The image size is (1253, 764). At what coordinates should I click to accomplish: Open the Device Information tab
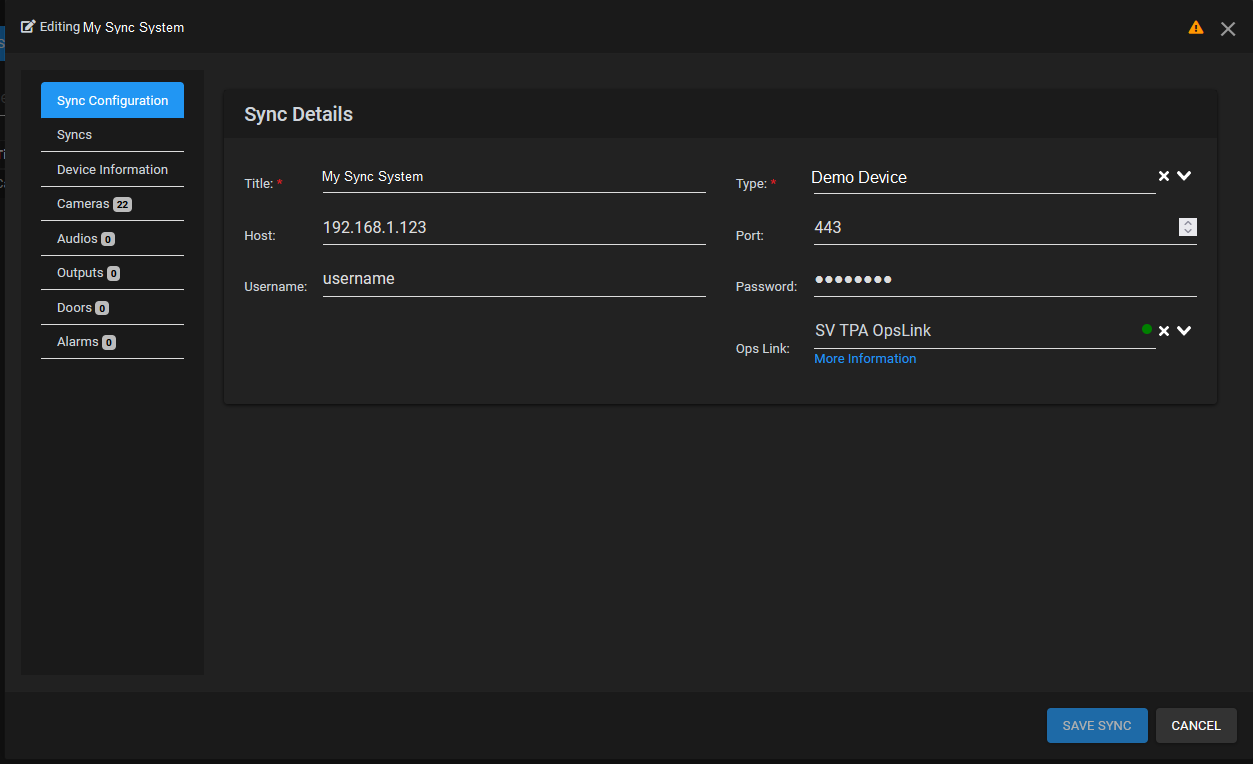(x=112, y=170)
